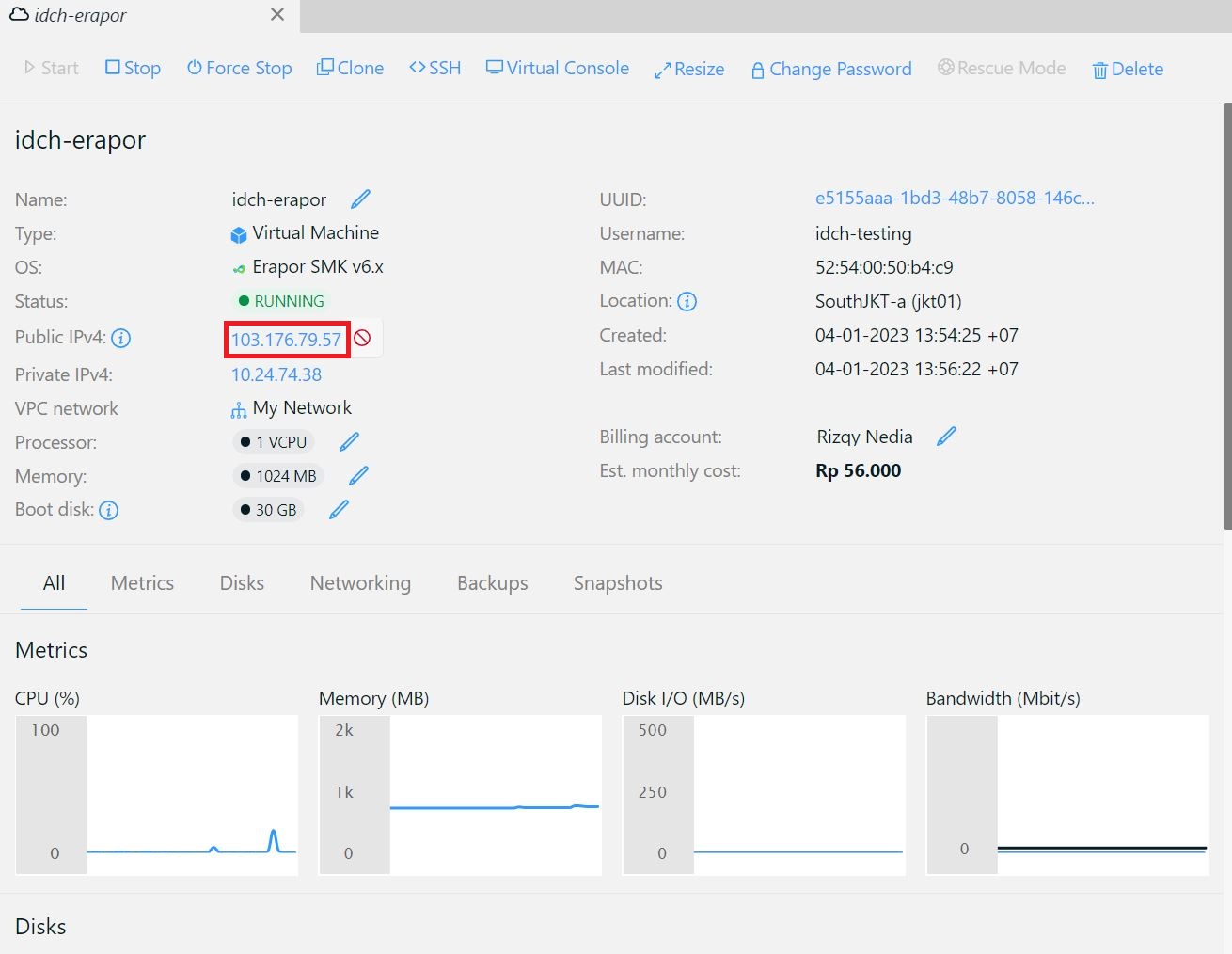Stop the virtual machine
1232x954 pixels.
pyautogui.click(x=133, y=69)
